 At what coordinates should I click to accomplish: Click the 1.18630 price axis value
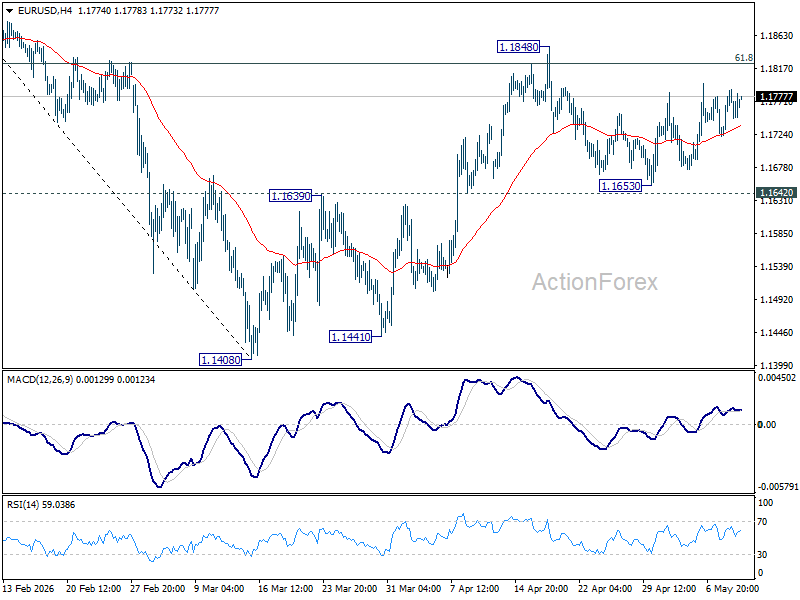pyautogui.click(x=777, y=36)
